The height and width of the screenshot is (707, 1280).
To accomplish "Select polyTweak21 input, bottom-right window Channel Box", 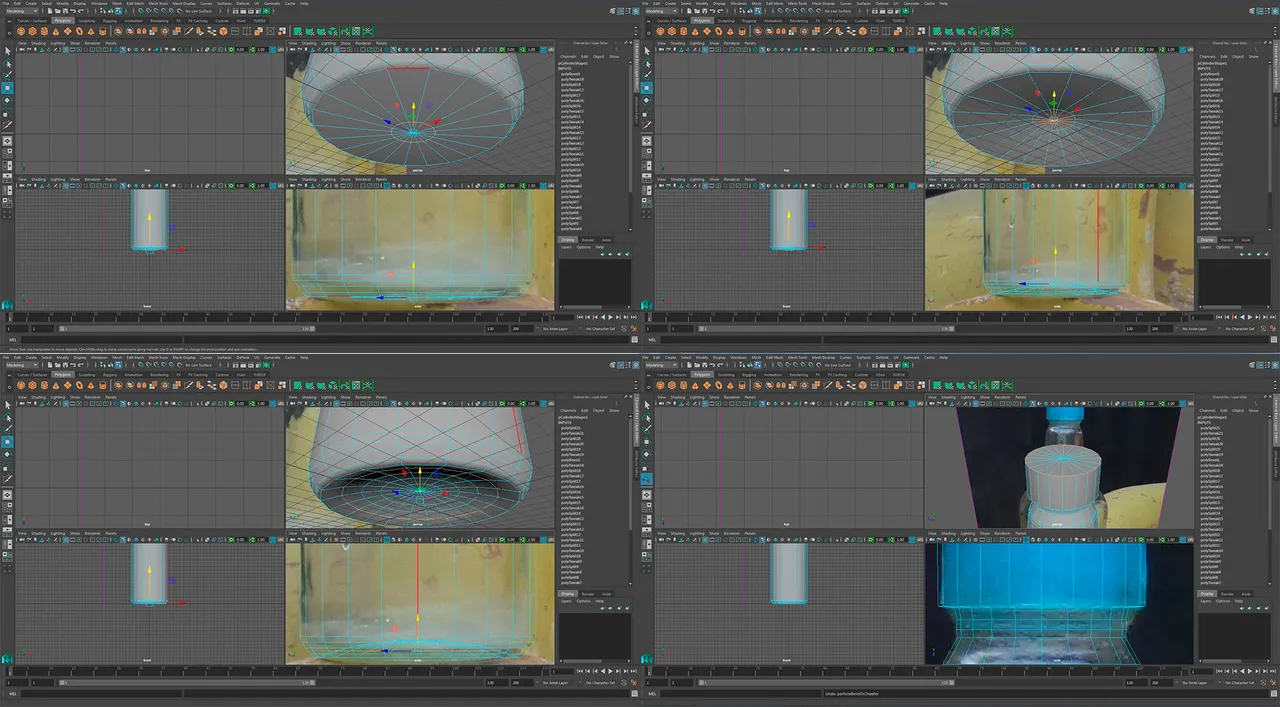I will tap(1212, 434).
